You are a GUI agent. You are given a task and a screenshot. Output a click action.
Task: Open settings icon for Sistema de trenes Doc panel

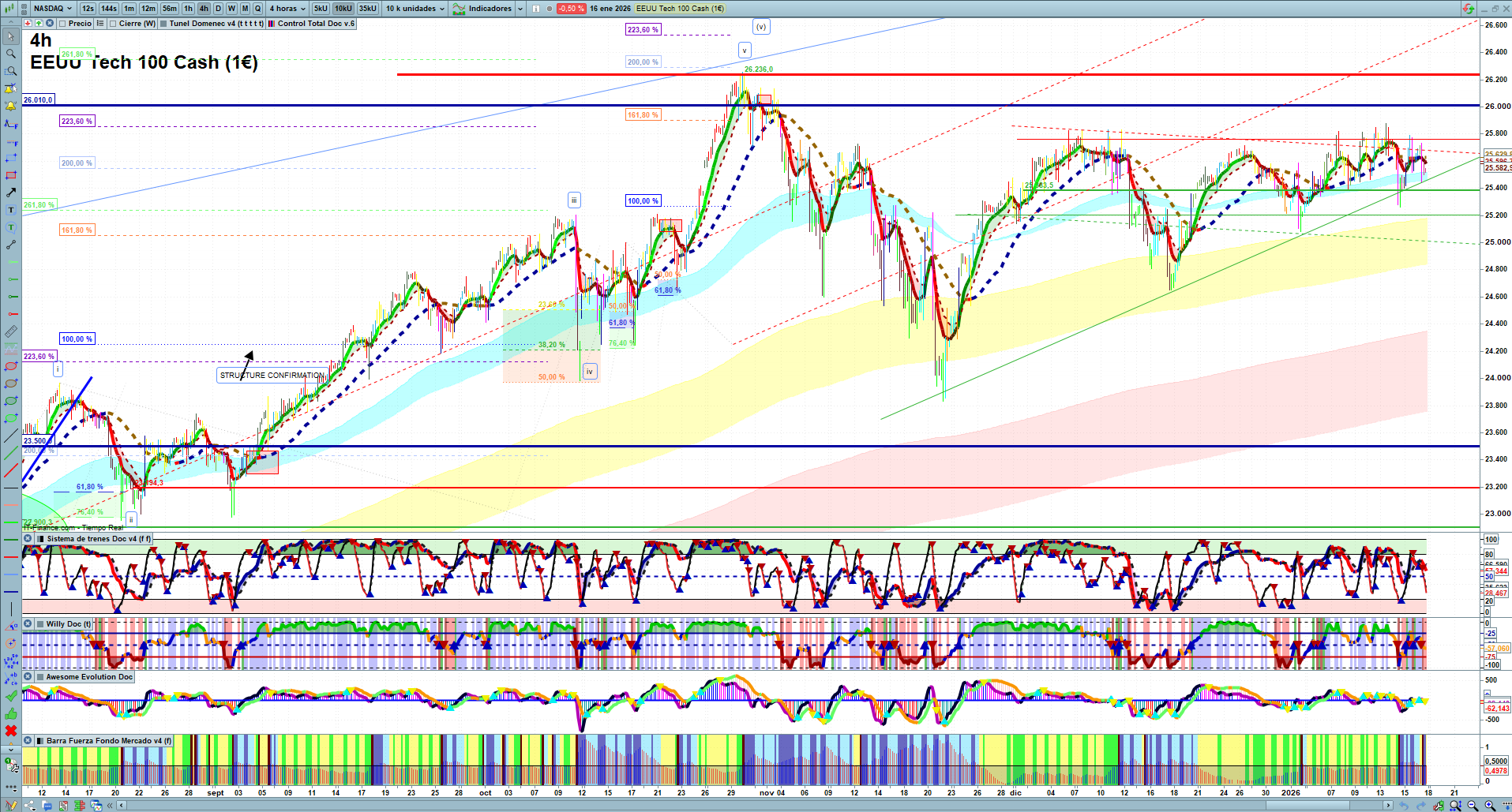tap(28, 539)
